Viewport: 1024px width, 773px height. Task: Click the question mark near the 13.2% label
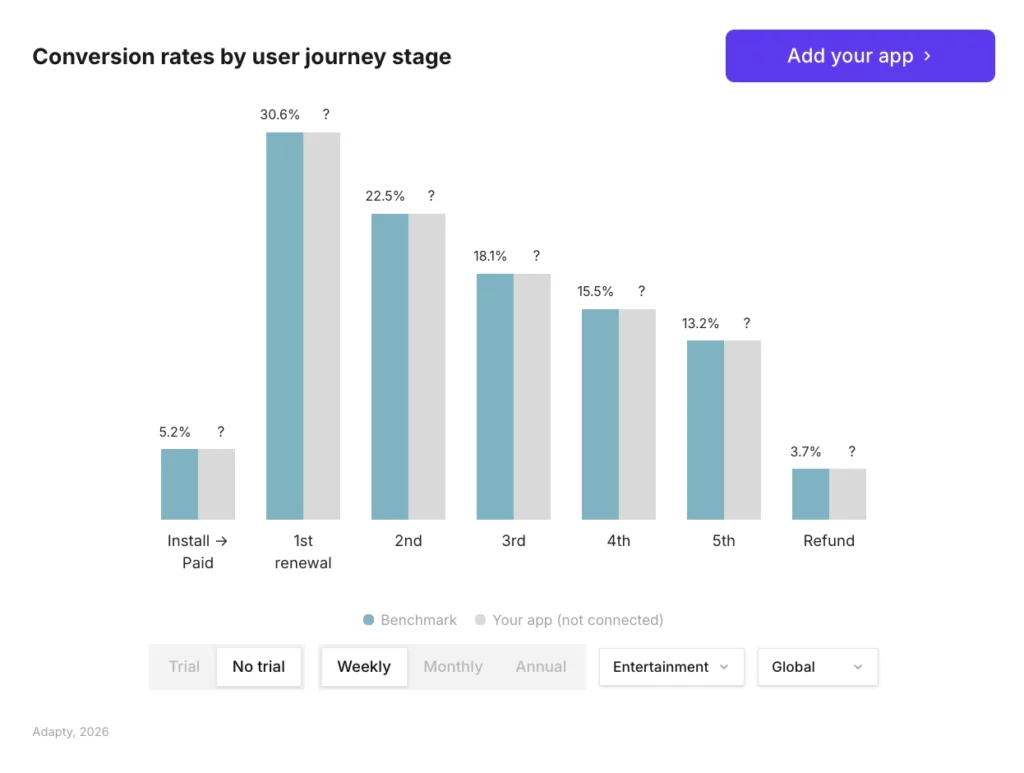[746, 323]
